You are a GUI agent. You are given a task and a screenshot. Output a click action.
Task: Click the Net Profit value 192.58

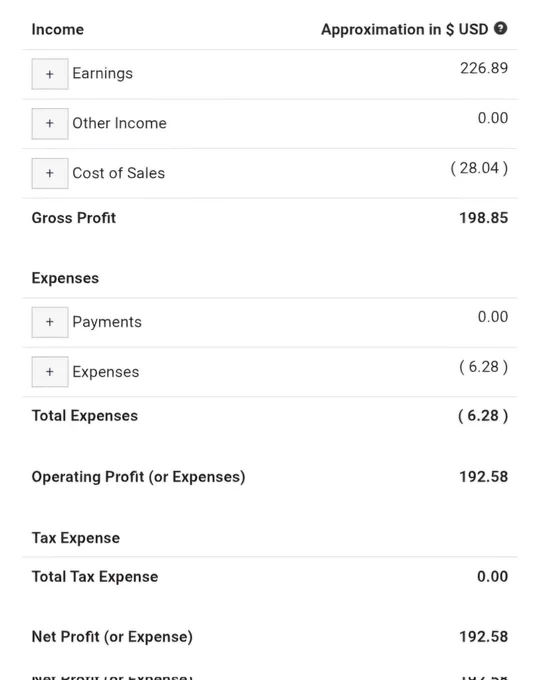pyautogui.click(x=483, y=637)
